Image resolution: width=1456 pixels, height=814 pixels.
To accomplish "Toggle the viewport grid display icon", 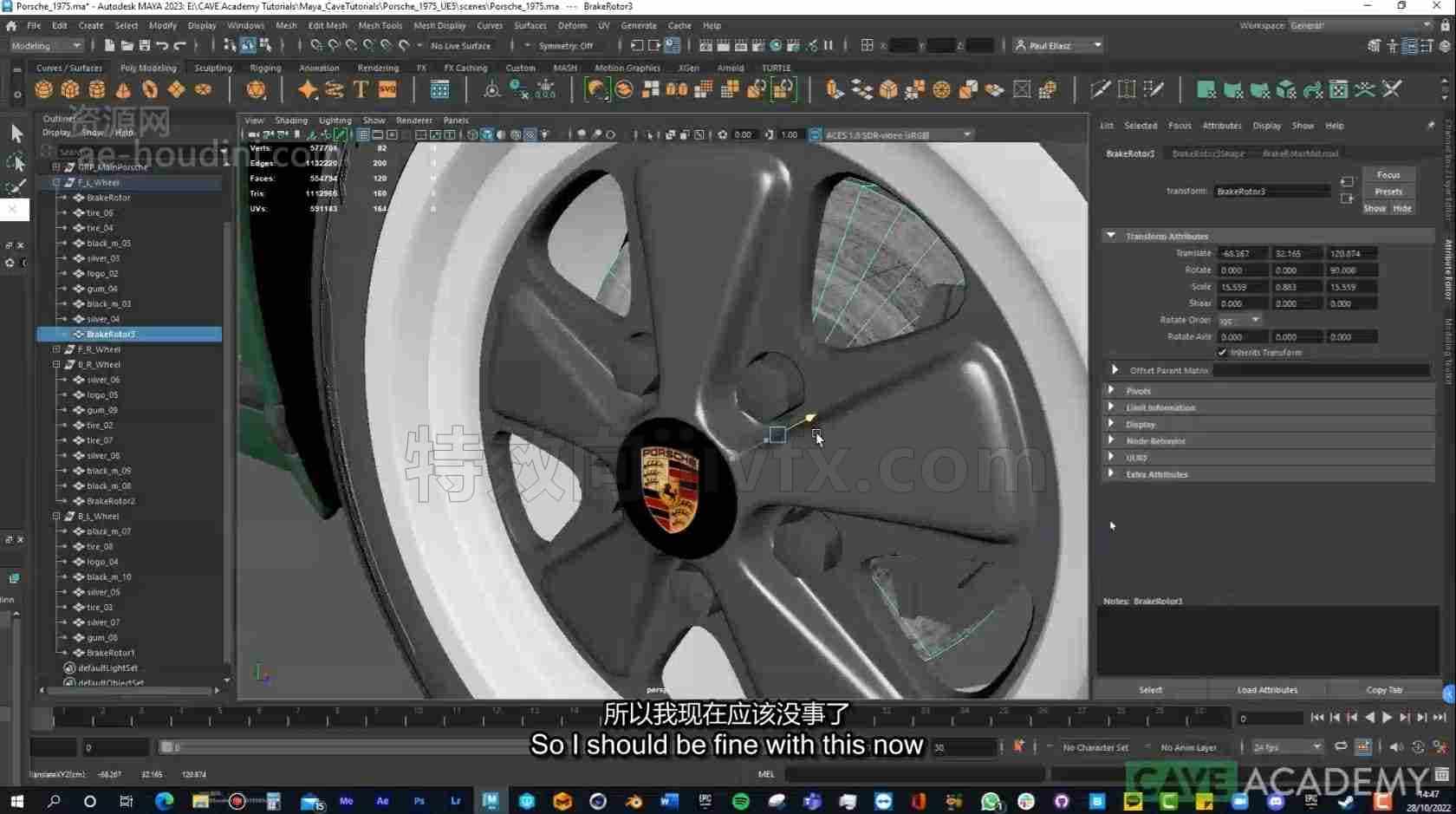I will 363,135.
